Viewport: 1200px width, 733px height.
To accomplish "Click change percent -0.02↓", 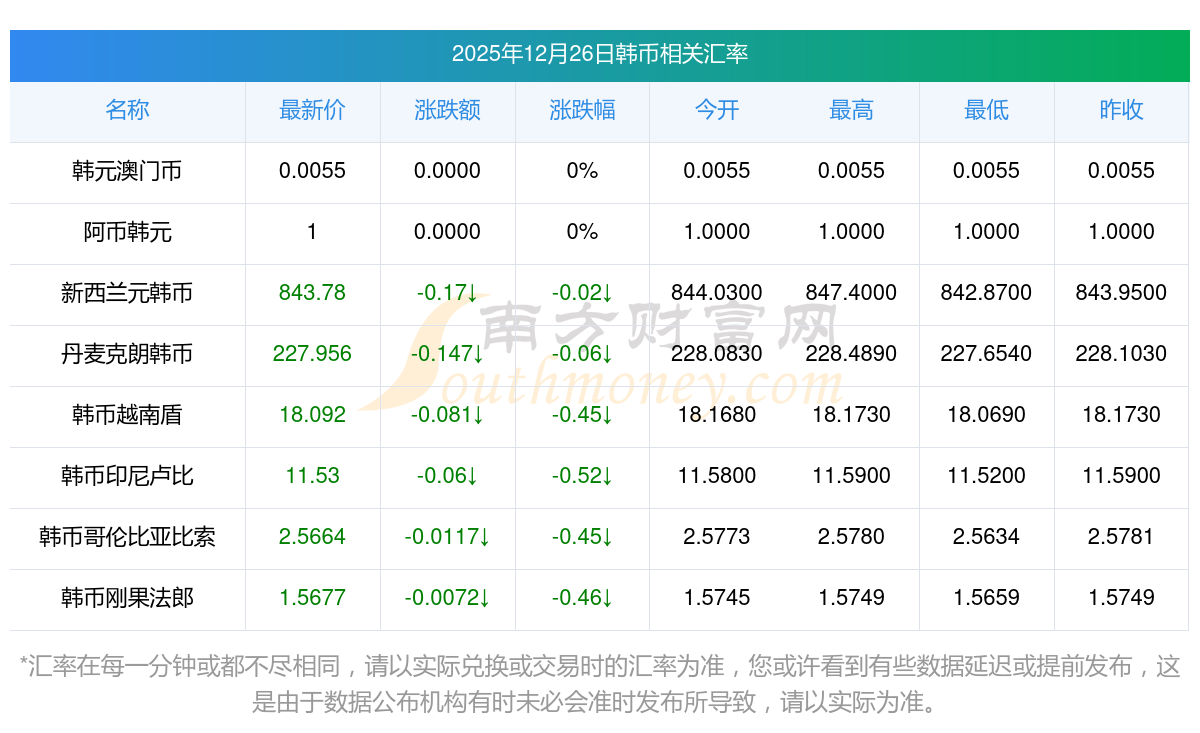I will click(x=582, y=293).
